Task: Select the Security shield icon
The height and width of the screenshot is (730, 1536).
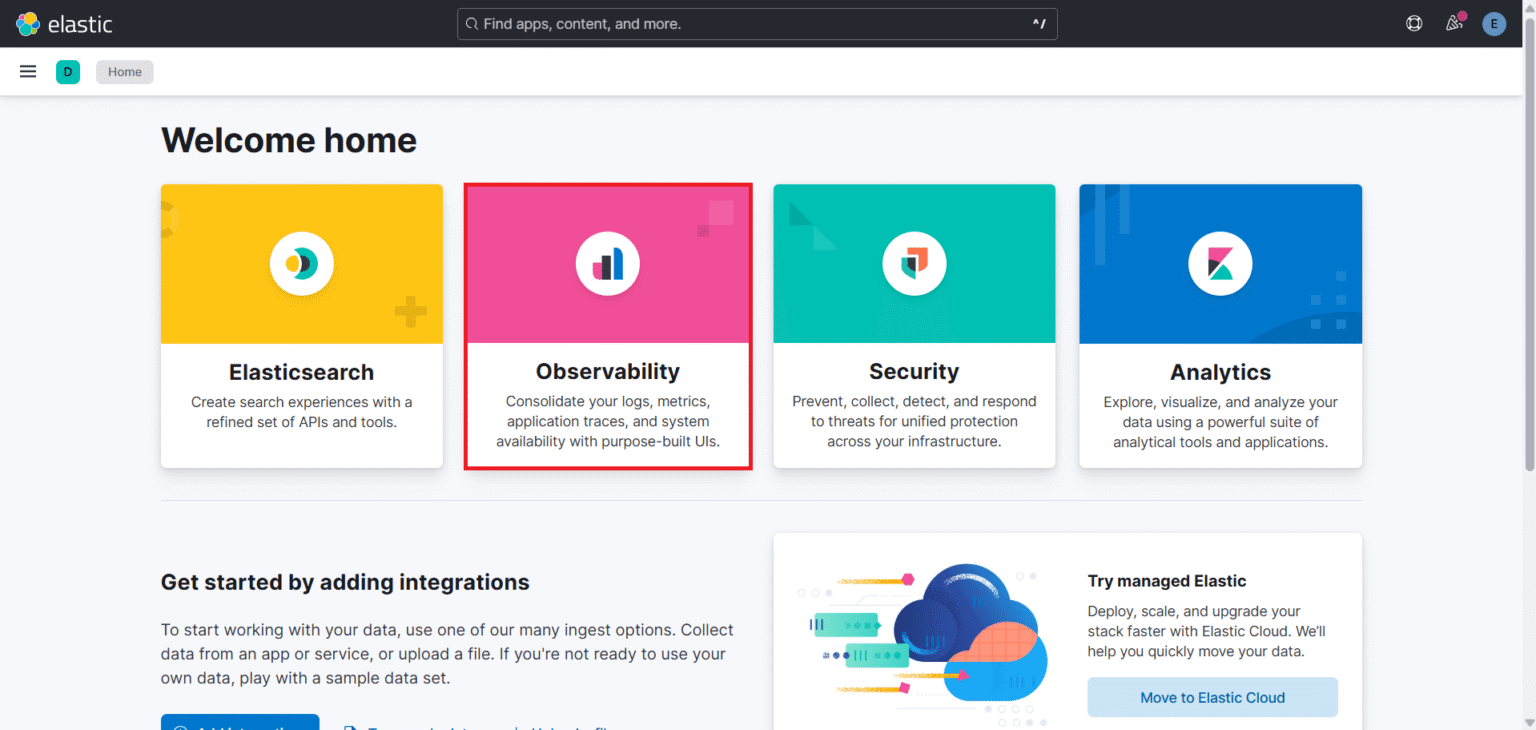Action: click(x=913, y=263)
